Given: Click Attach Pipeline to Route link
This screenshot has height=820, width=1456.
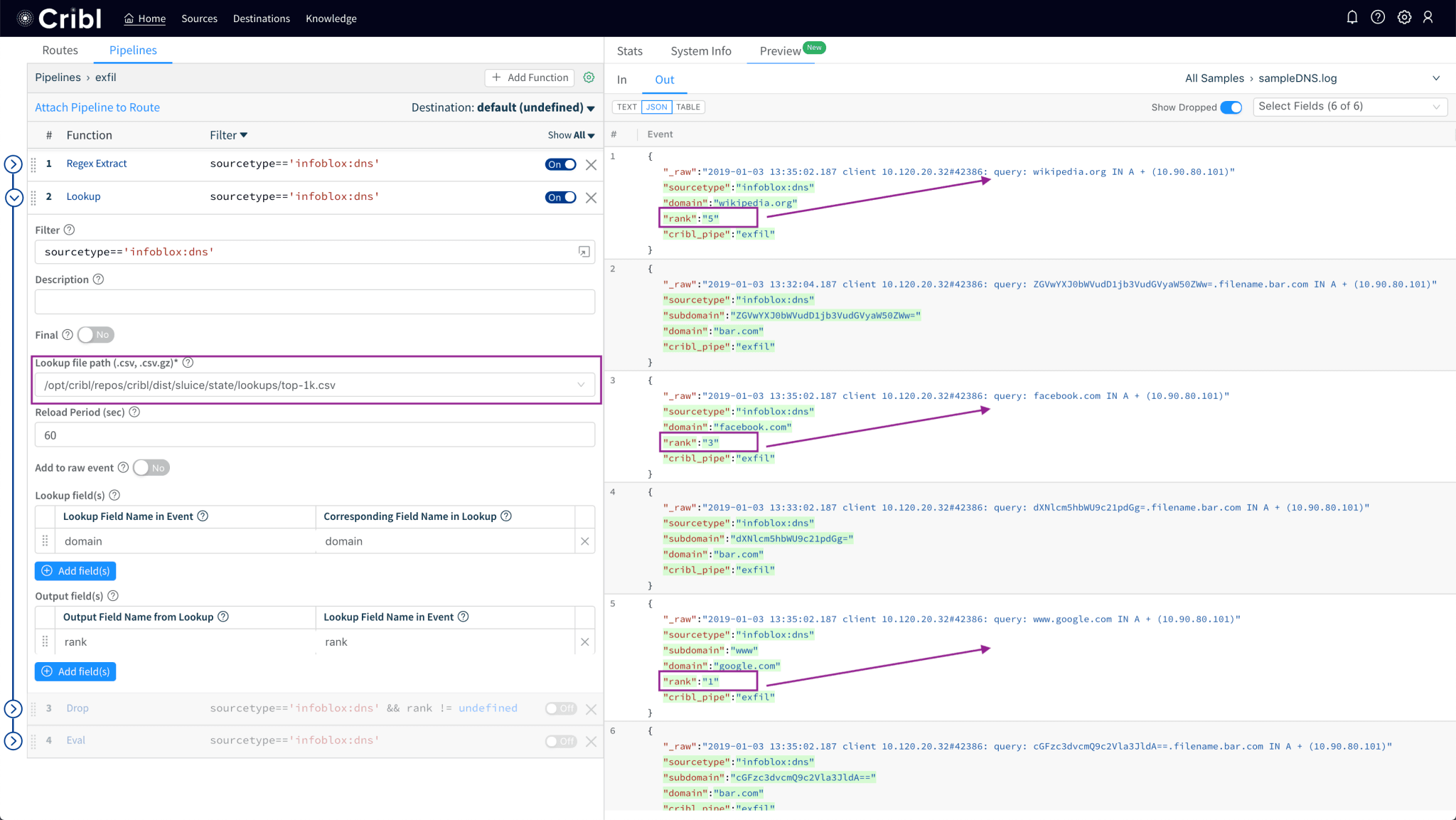Looking at the screenshot, I should coord(97,107).
